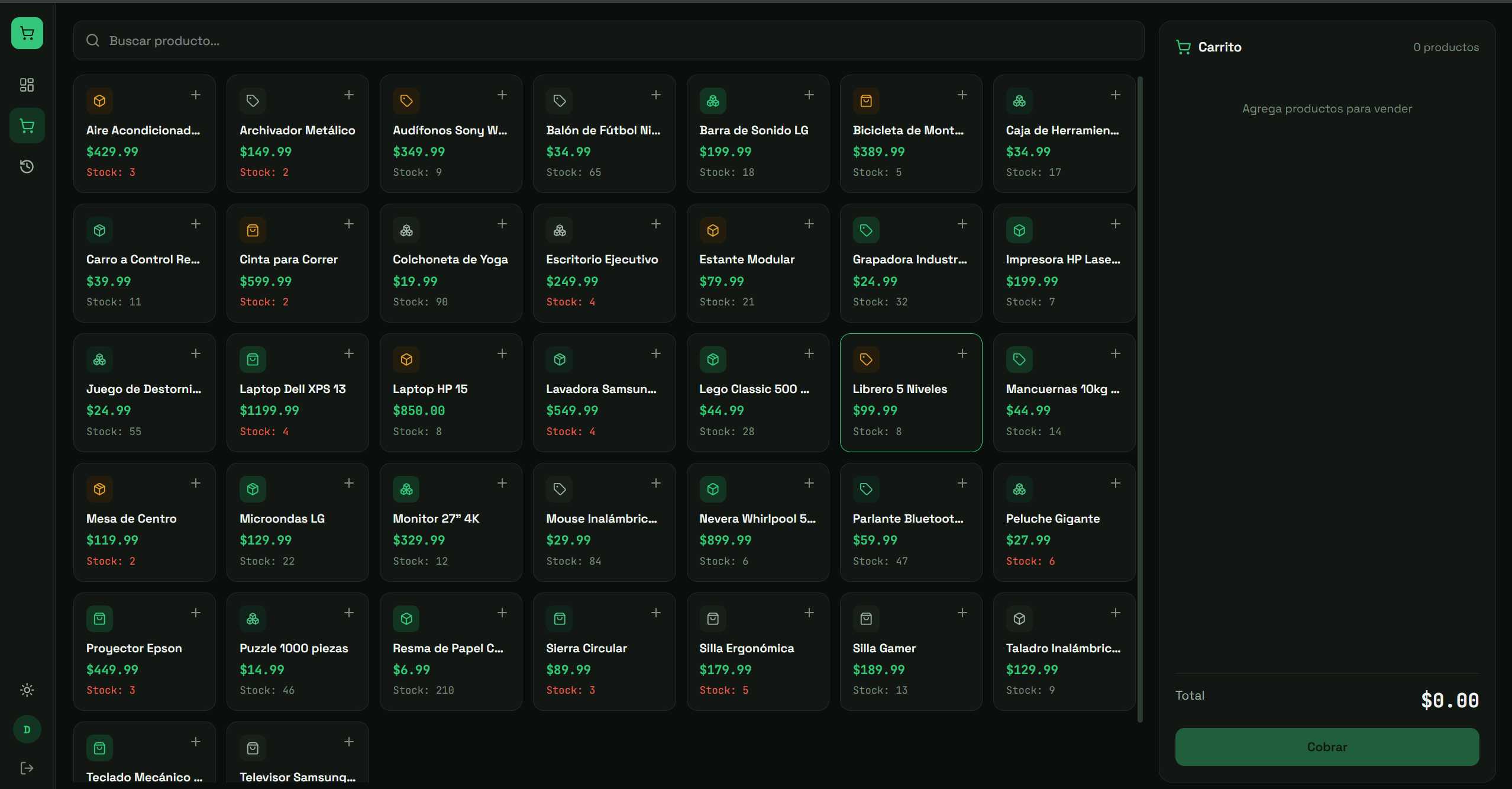The width and height of the screenshot is (1512, 789).
Task: Click the Resma de Papel $6.99 price
Action: pyautogui.click(x=411, y=669)
